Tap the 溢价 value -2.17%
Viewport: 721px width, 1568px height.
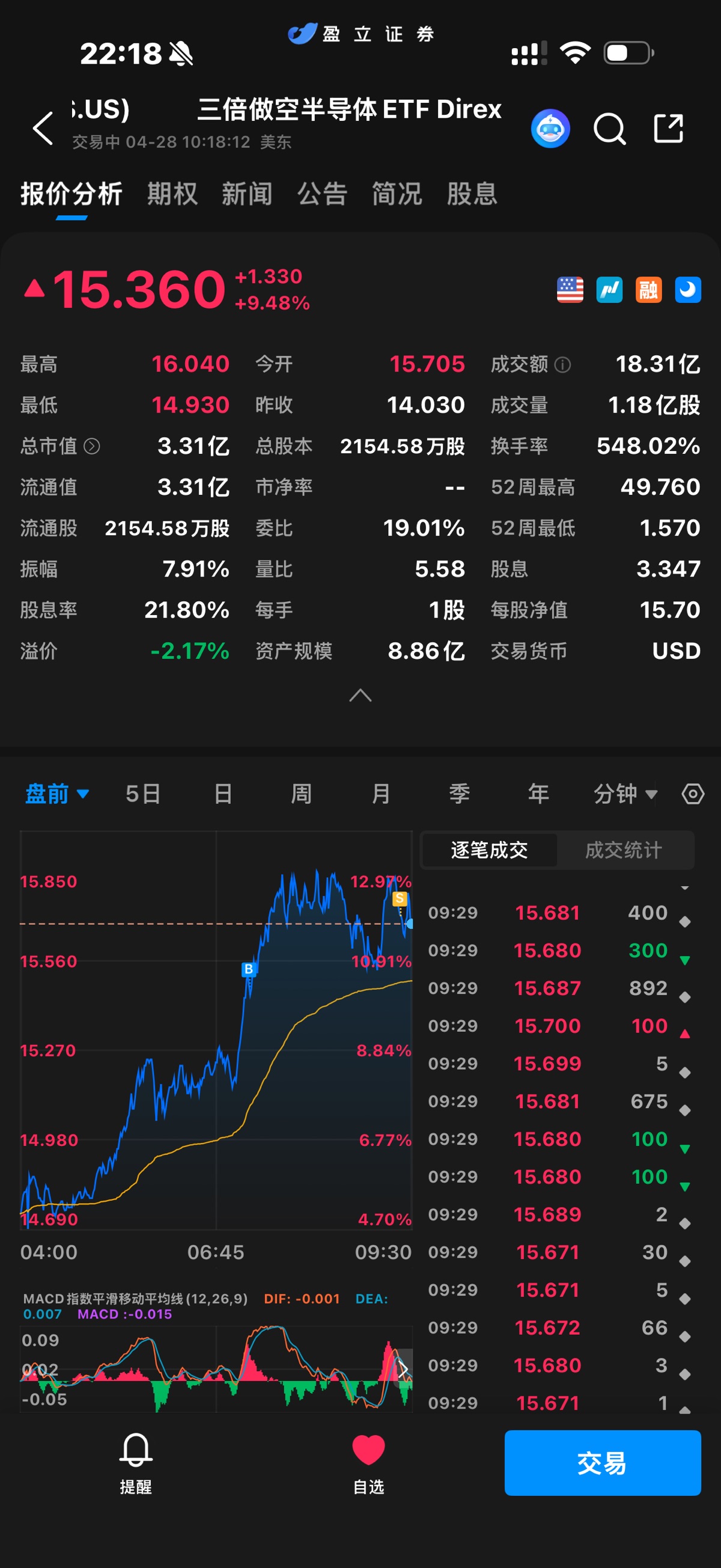(x=190, y=651)
